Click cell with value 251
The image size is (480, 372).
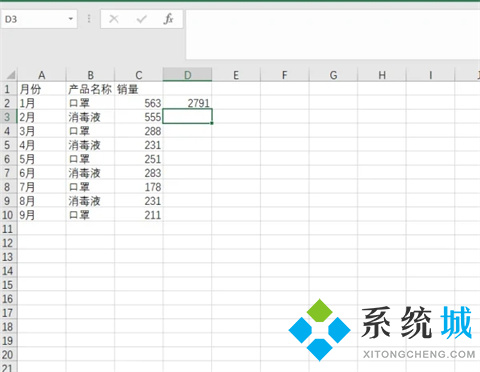pos(139,159)
